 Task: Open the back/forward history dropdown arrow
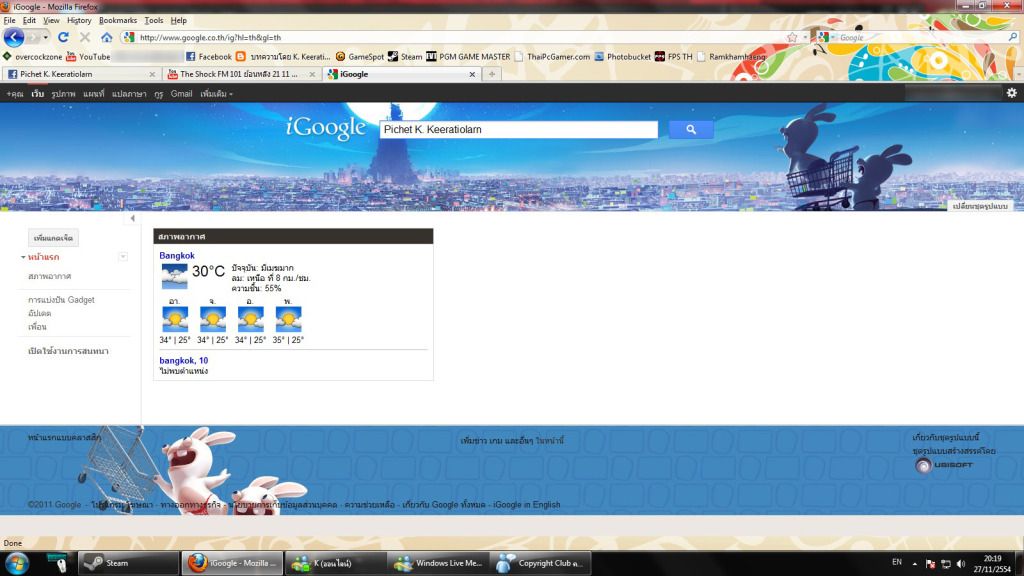(x=45, y=37)
